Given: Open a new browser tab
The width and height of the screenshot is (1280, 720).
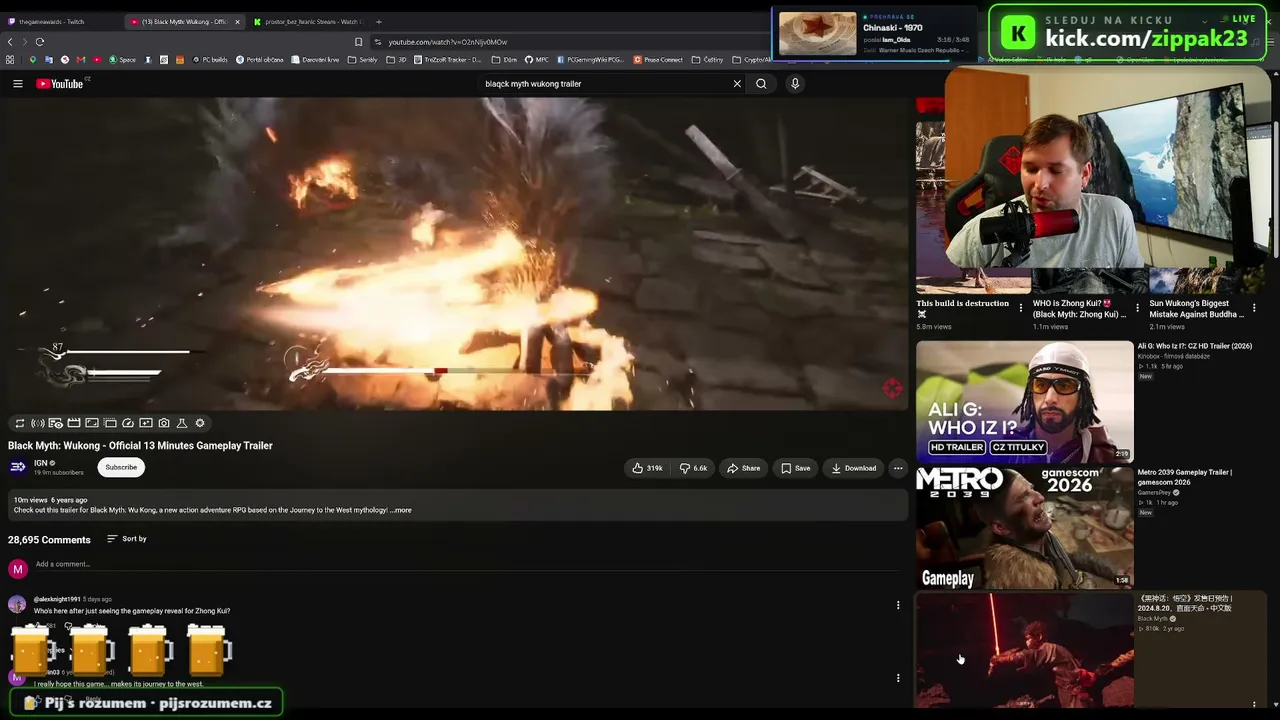Looking at the screenshot, I should click(x=378, y=21).
